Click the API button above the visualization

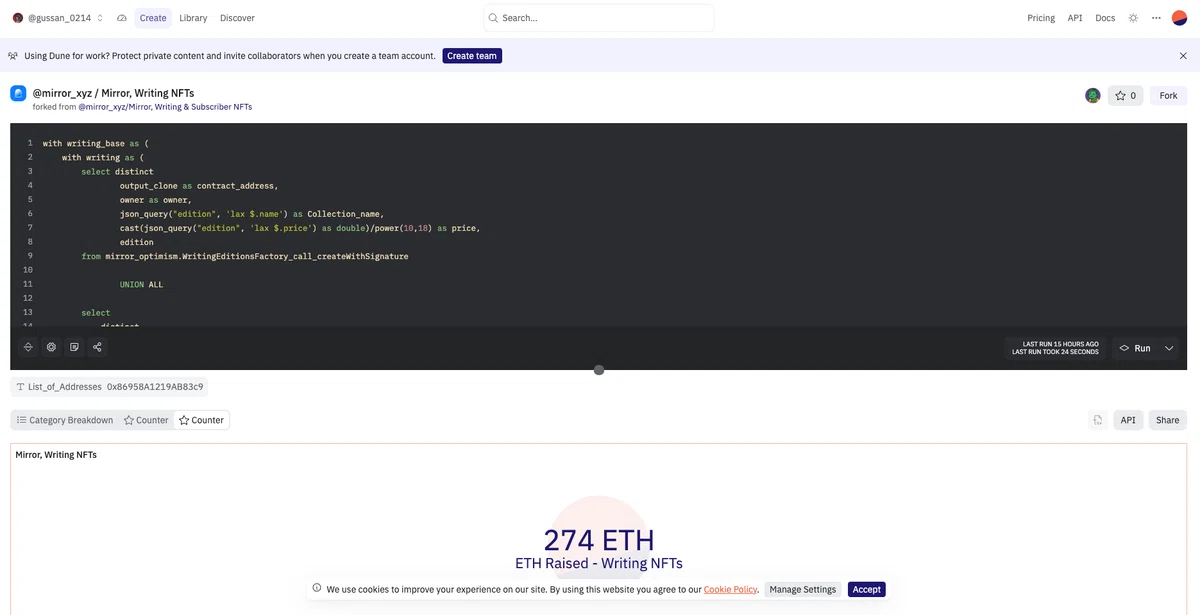pyautogui.click(x=1128, y=420)
